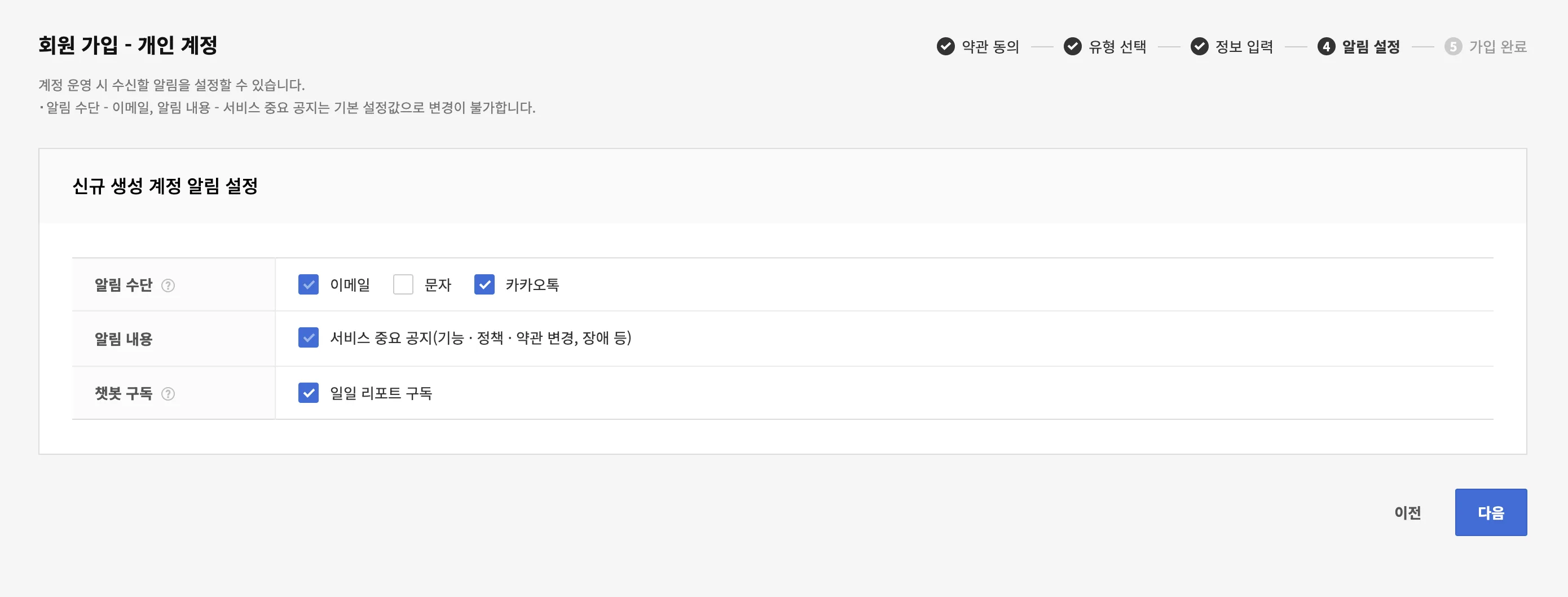The width and height of the screenshot is (1568, 597).
Task: Uncheck 일일 리포트 구독 checkbox
Action: [x=309, y=393]
